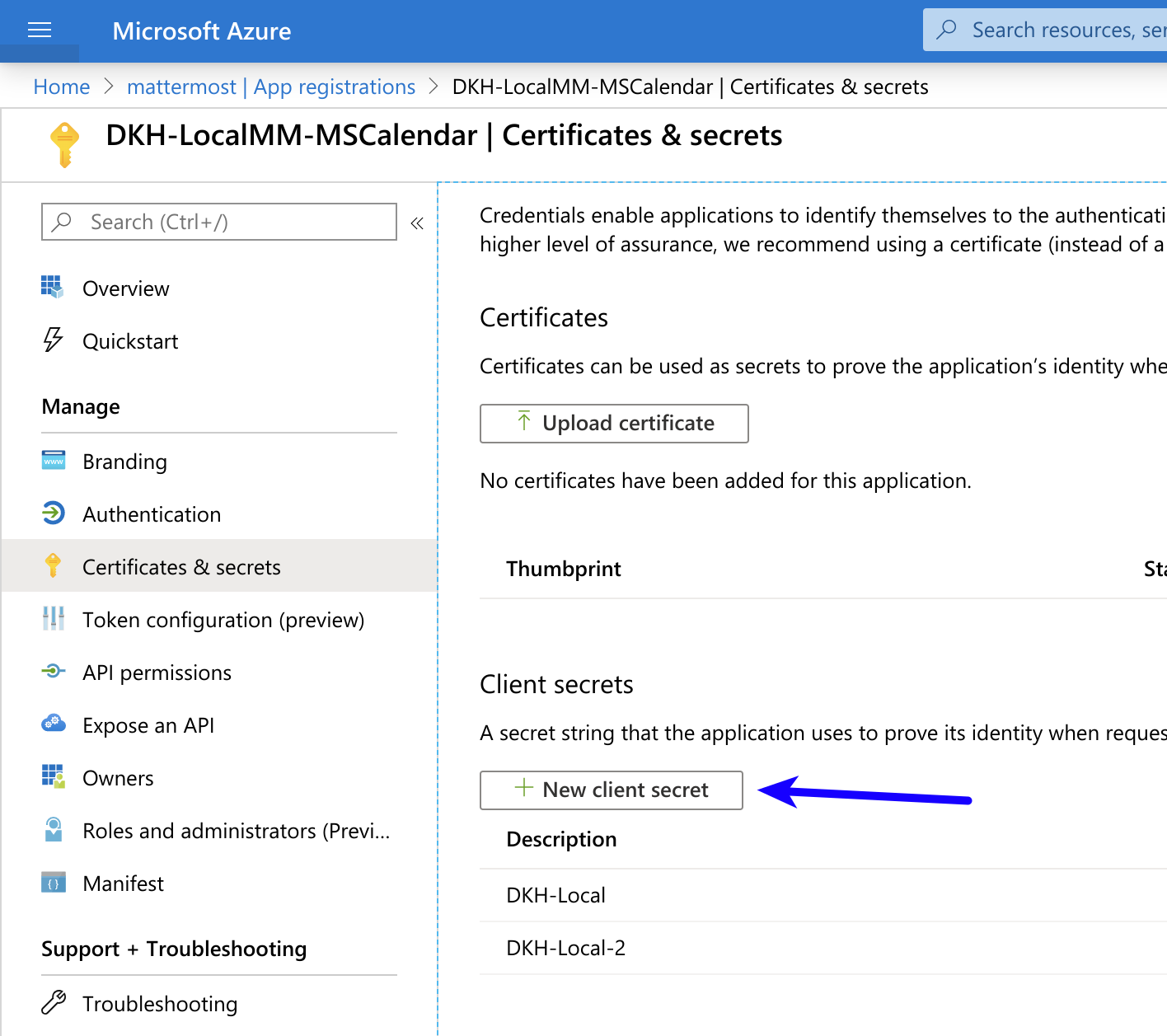This screenshot has width=1167, height=1036.
Task: Click the Upload certificate button
Action: click(x=613, y=423)
